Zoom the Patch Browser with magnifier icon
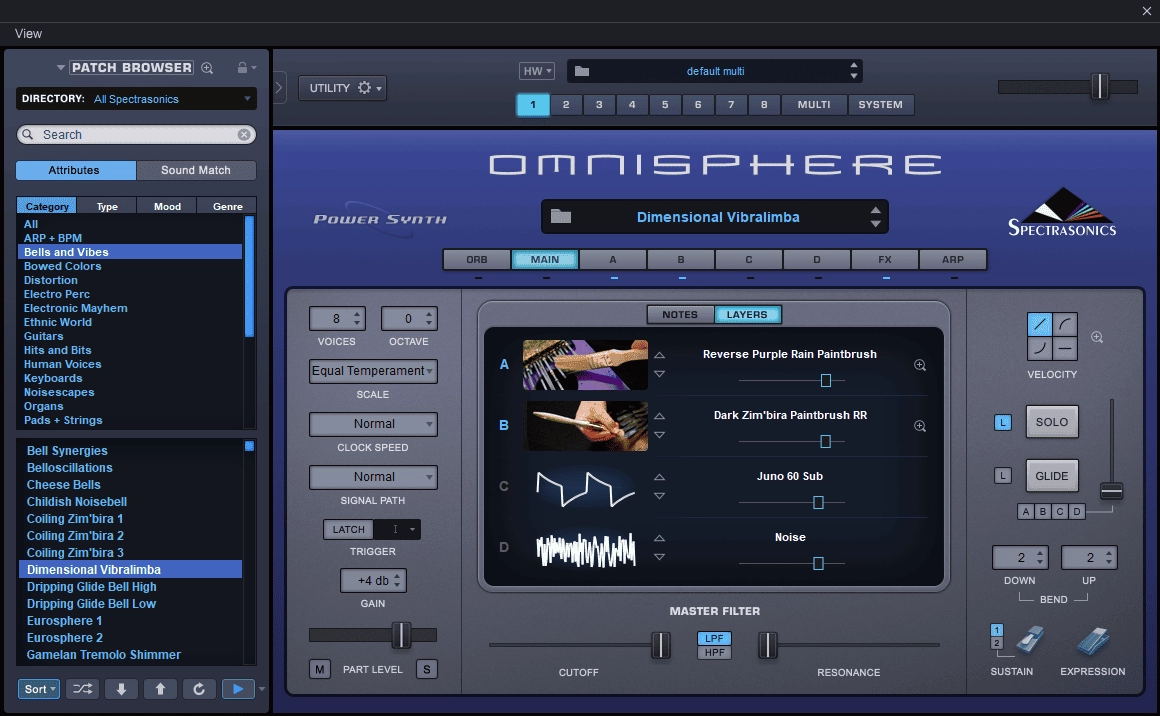The height and width of the screenshot is (716, 1160). (x=207, y=68)
